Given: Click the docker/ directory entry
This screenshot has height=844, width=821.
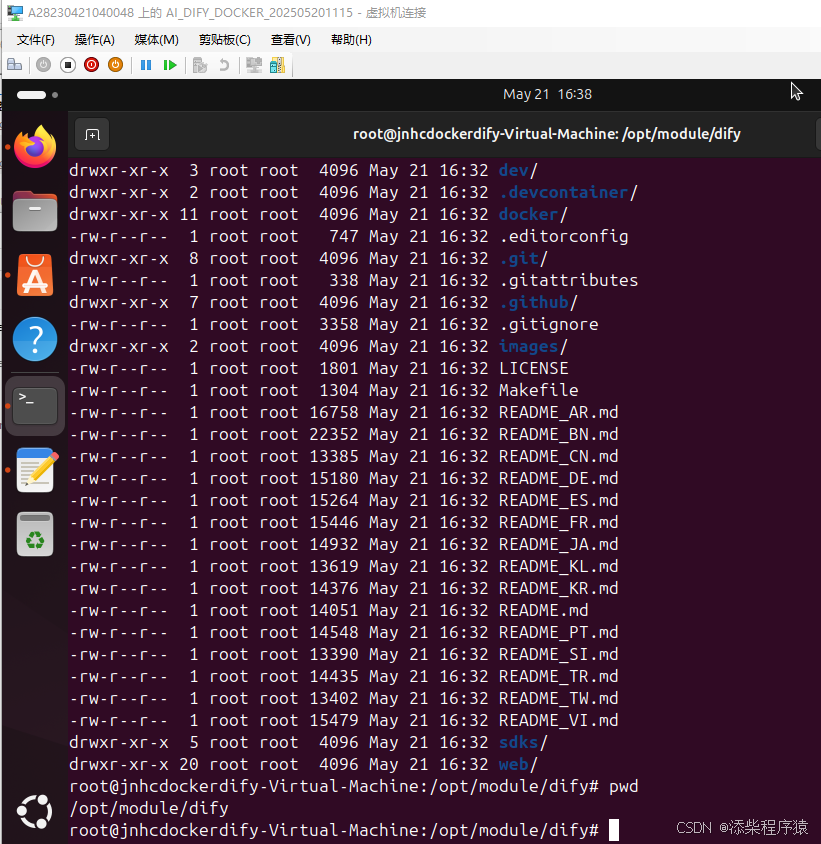Looking at the screenshot, I should [533, 215].
